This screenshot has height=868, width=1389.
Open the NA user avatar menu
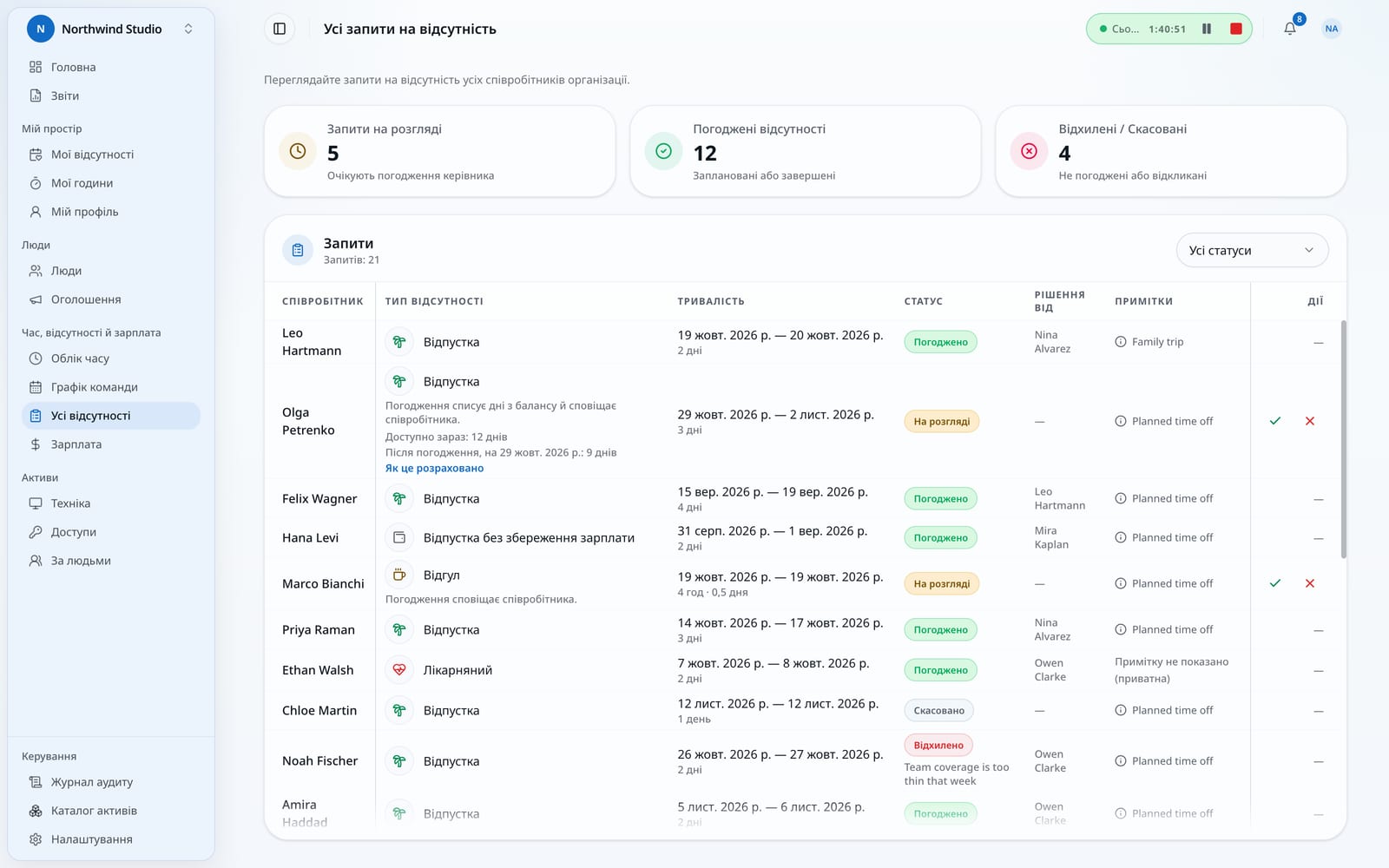1331,29
